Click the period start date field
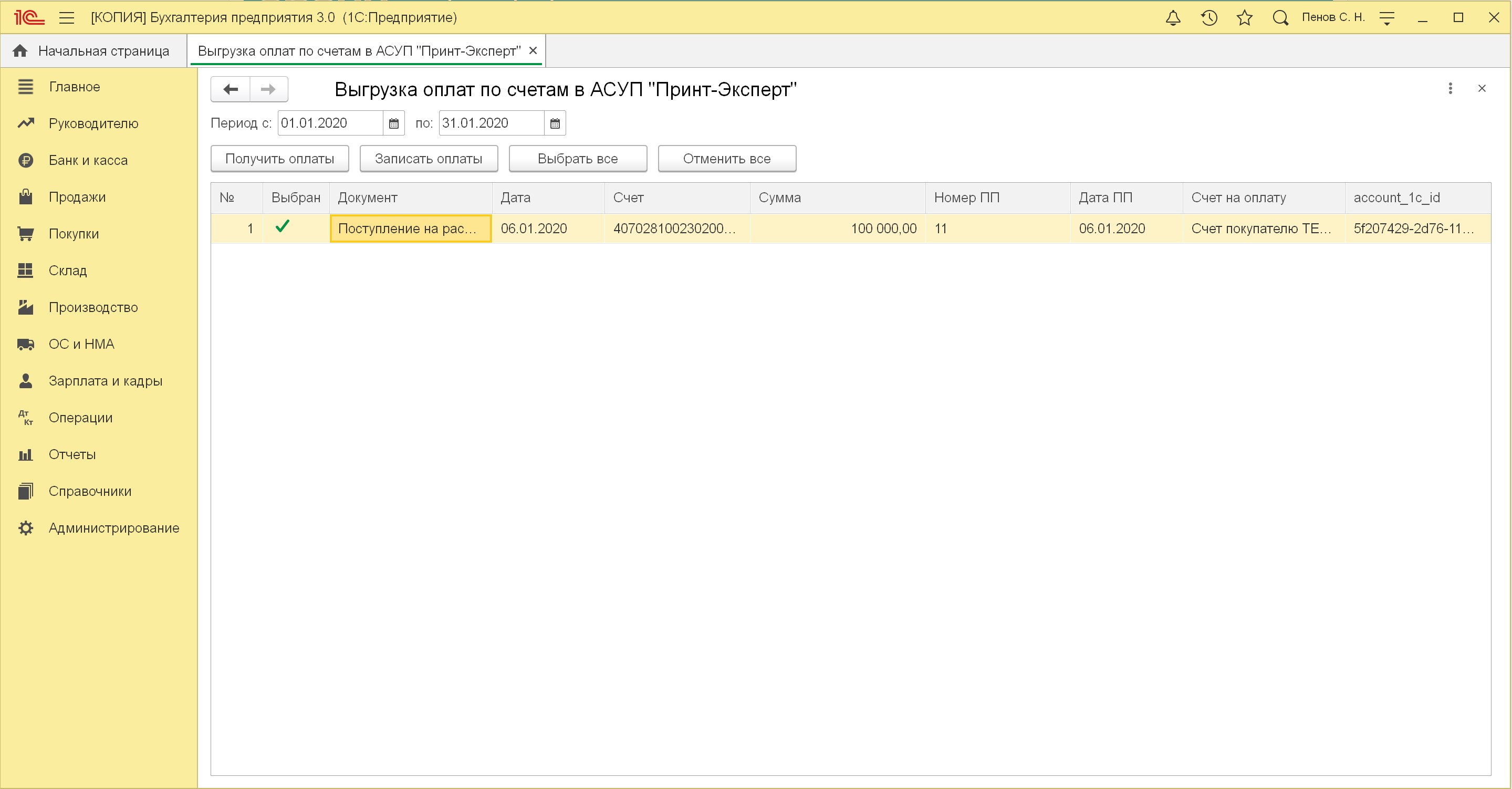 pyautogui.click(x=330, y=123)
